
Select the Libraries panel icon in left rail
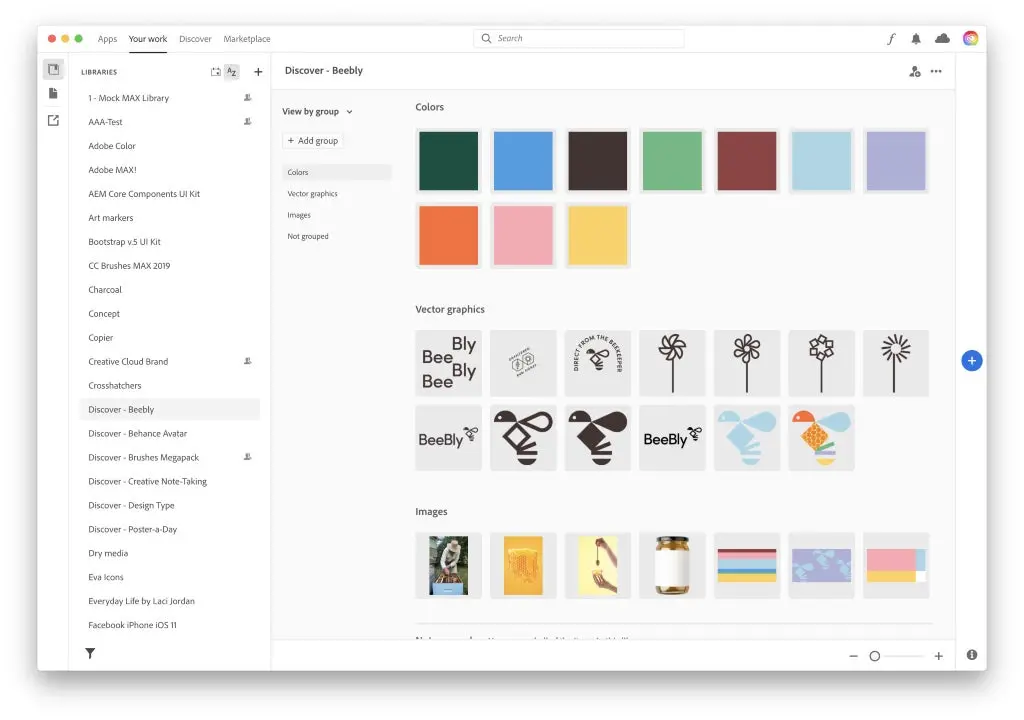[53, 69]
